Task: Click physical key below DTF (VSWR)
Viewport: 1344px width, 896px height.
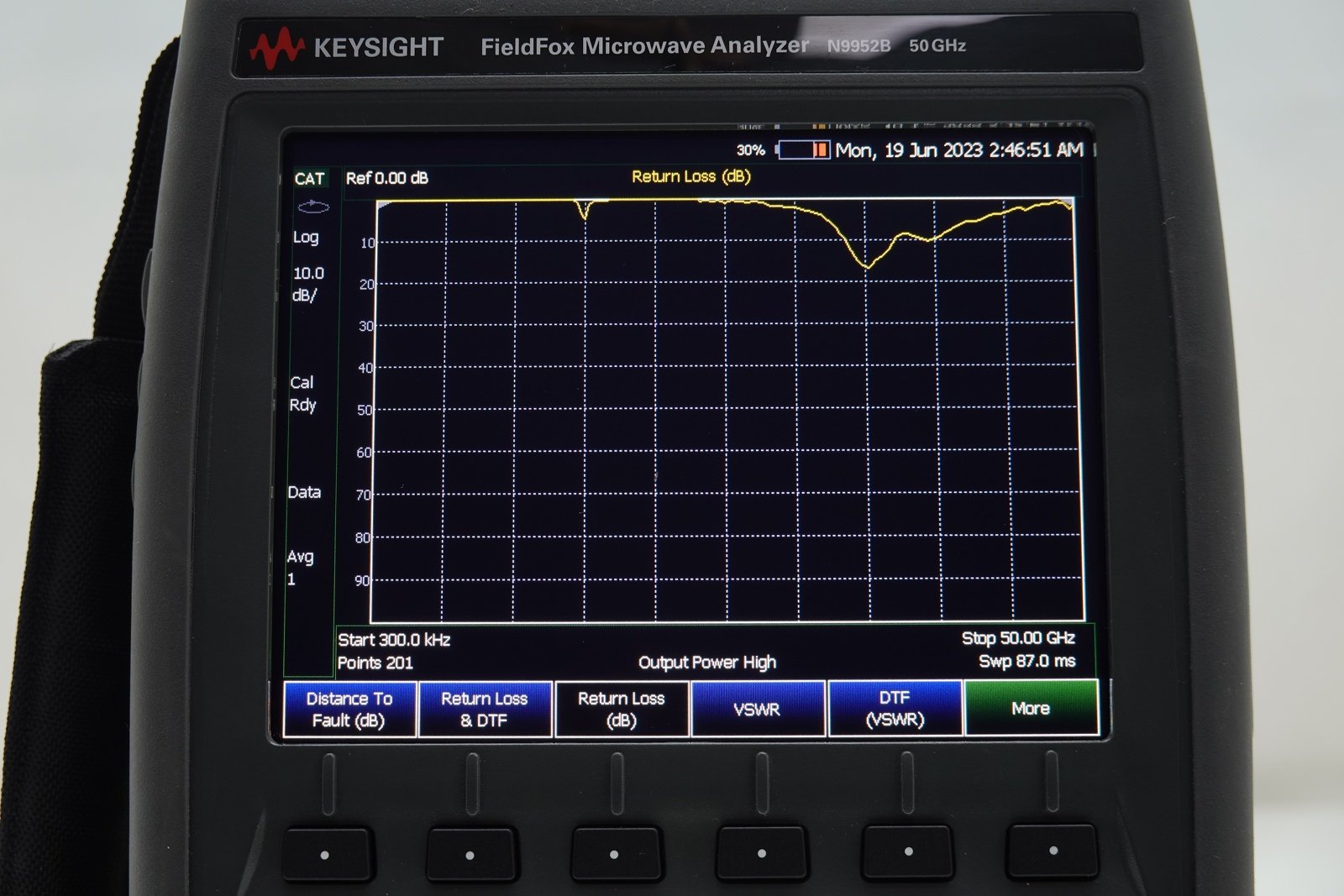Action: coord(908,851)
